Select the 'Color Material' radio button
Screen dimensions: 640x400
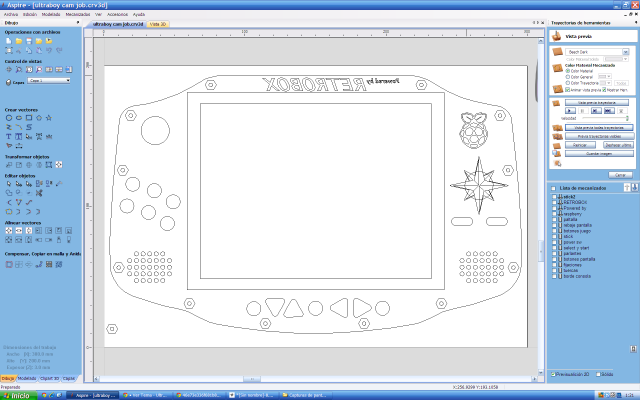tap(567, 71)
